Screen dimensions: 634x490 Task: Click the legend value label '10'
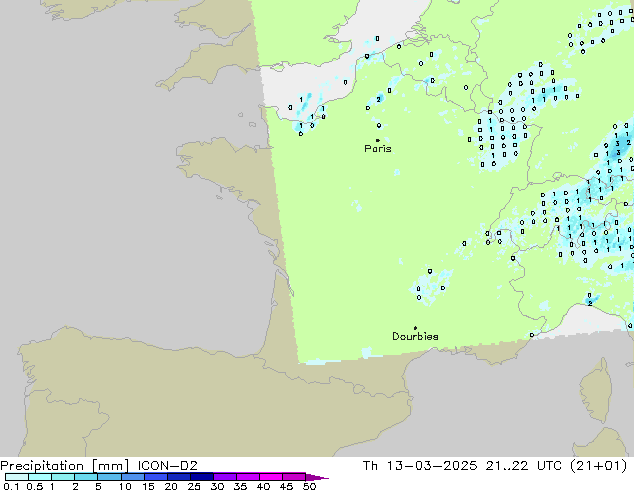[x=125, y=486]
